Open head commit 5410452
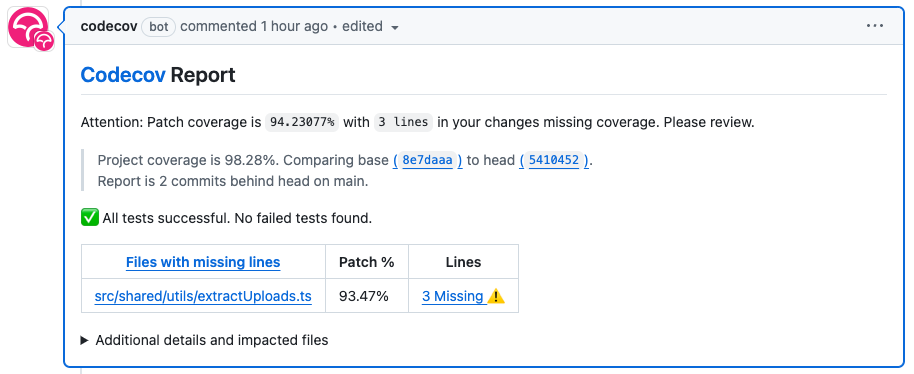 (554, 160)
